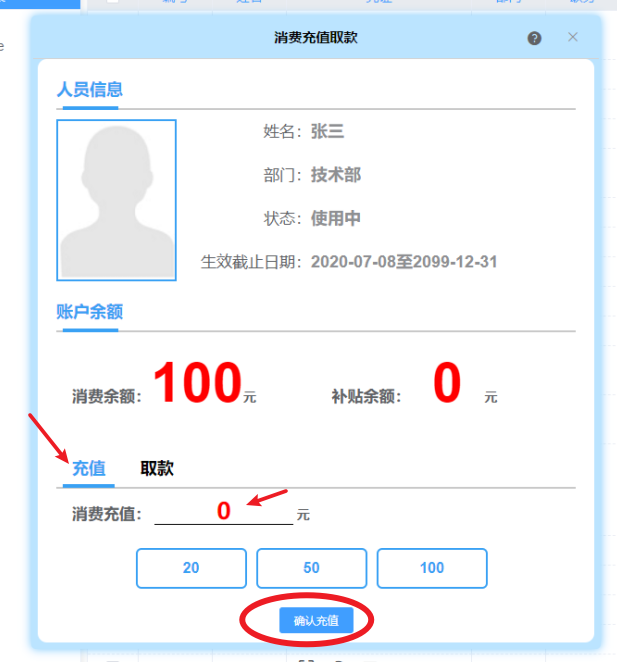Image resolution: width=617 pixels, height=662 pixels.
Task: Click the 确认充值 button
Action: pos(316,621)
